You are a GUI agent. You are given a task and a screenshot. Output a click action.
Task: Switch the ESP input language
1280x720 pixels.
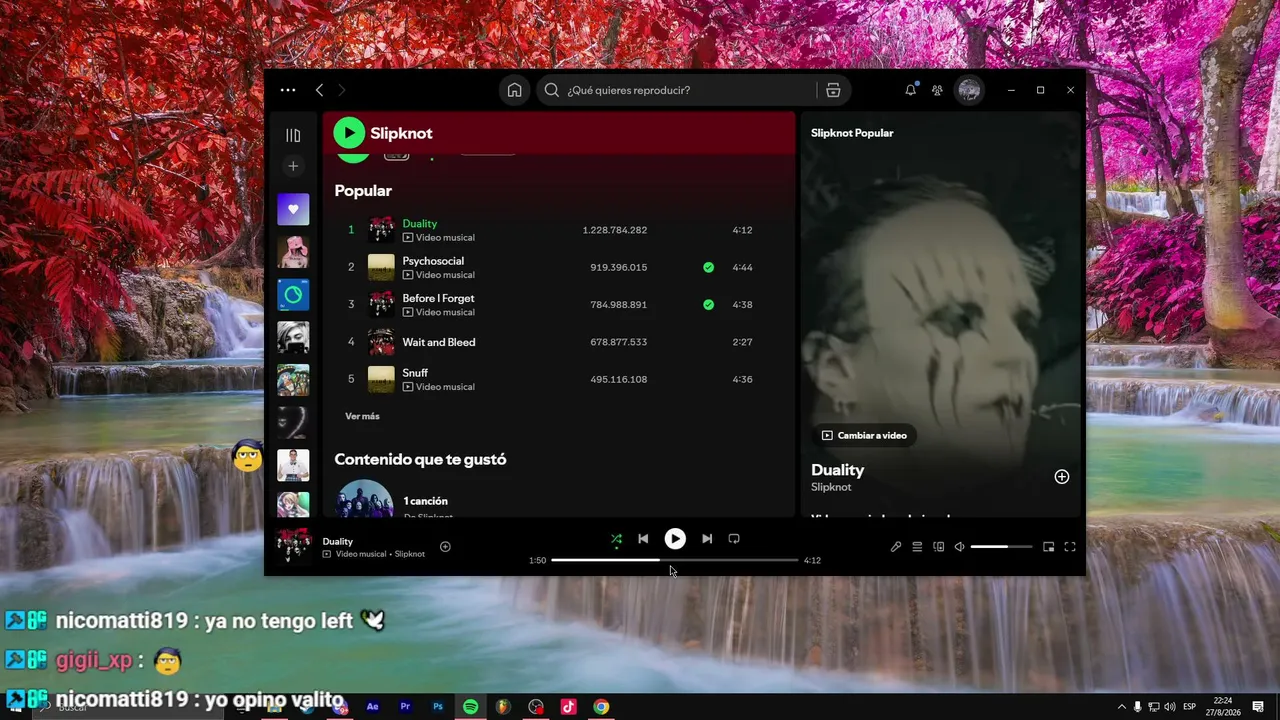1190,707
